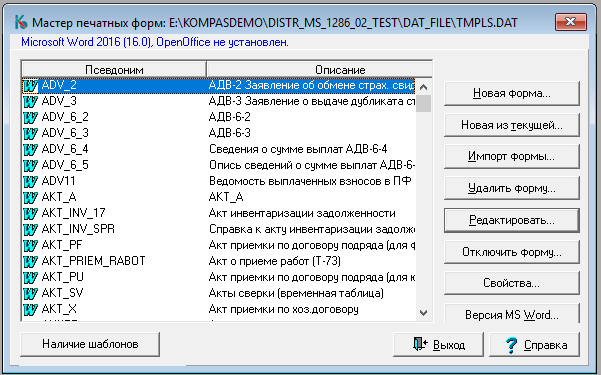
Task: Click the vertical scrollbar thumb
Action: point(424,104)
